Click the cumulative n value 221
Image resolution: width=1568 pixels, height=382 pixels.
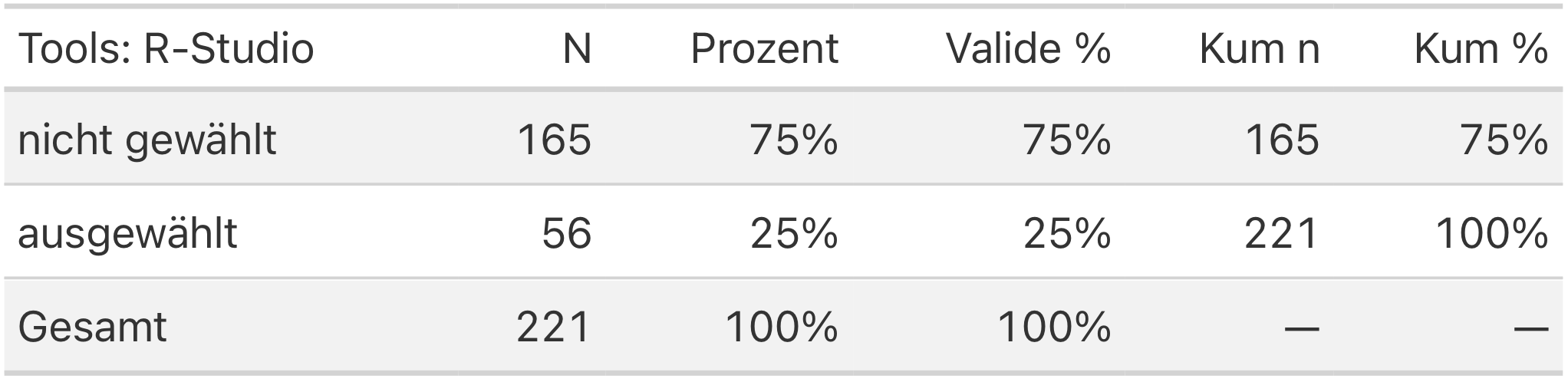point(1281,233)
